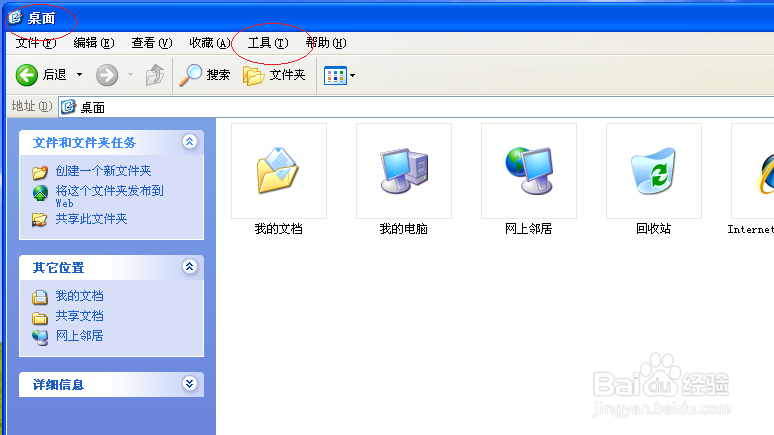This screenshot has height=435, width=774.
Task: Click the Up one level folder icon
Action: pyautogui.click(x=155, y=75)
